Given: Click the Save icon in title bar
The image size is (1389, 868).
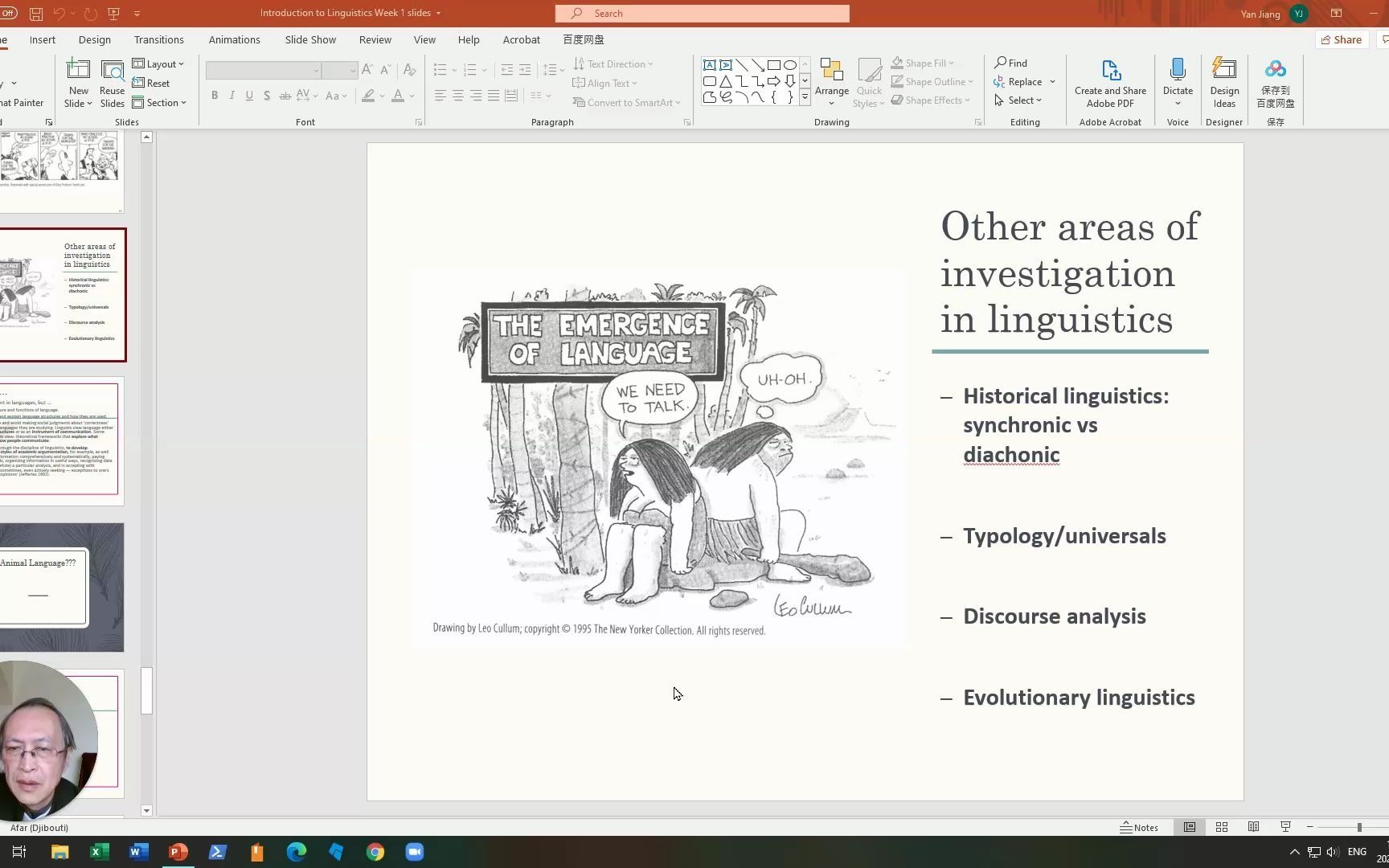Looking at the screenshot, I should [36, 14].
